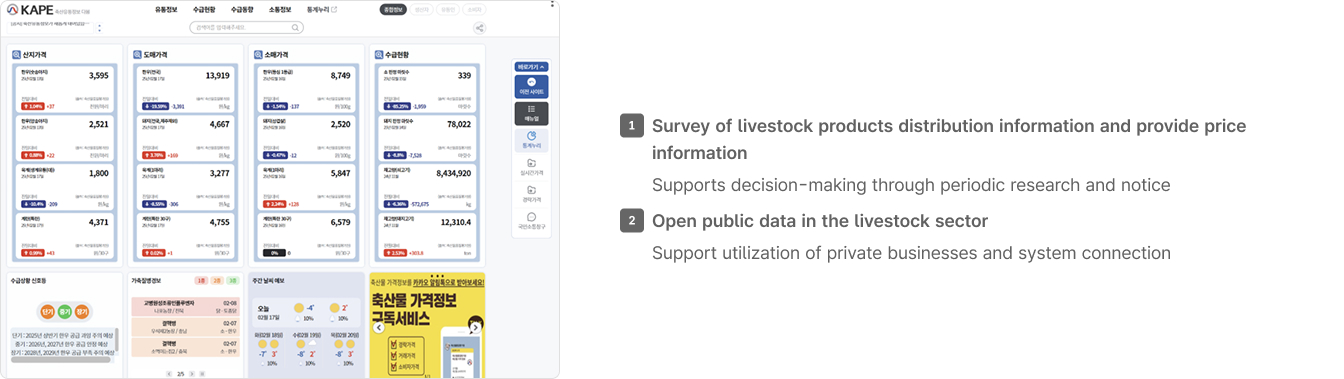This screenshot has width=1344, height=379.
Task: Open the 소매가격 panel magnifier icon
Action: (257, 54)
